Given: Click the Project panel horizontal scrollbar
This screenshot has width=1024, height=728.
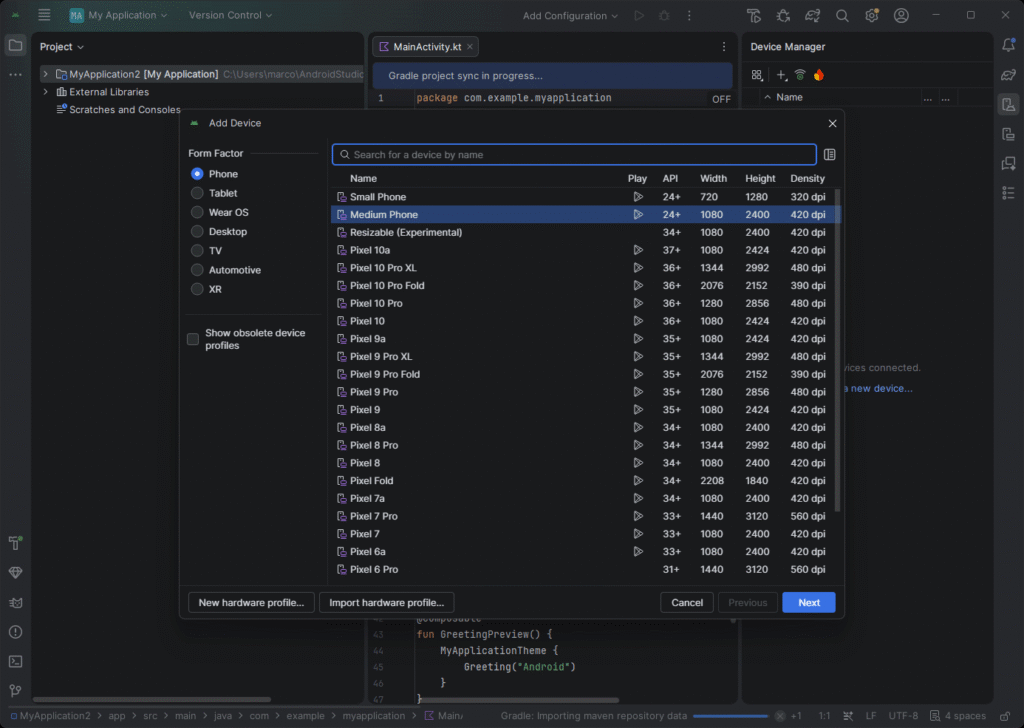Looking at the screenshot, I should [x=152, y=699].
